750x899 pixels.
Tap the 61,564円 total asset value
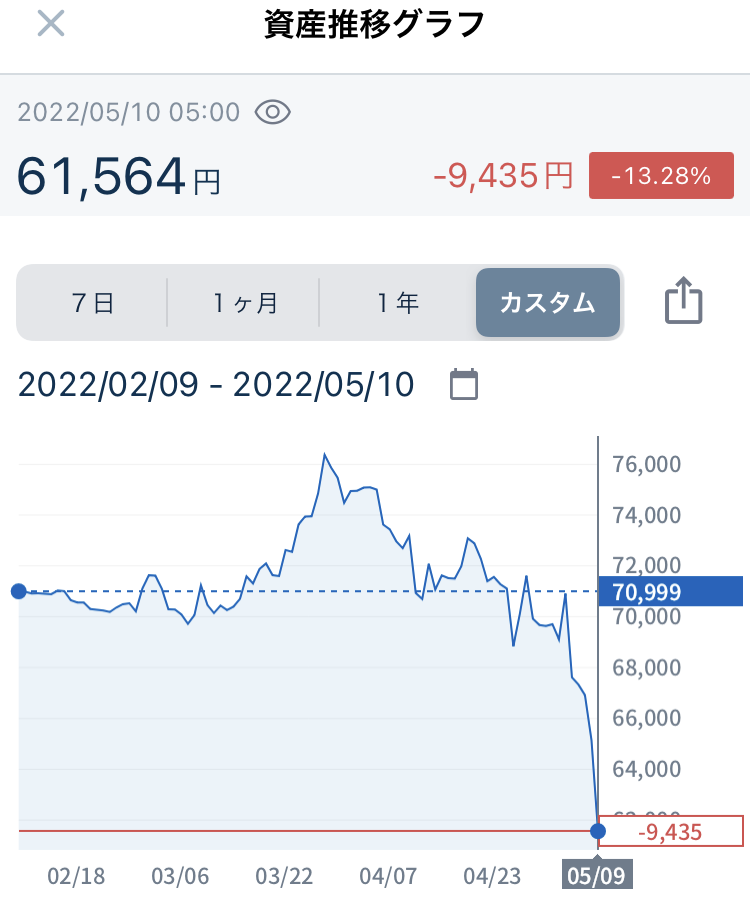point(119,177)
